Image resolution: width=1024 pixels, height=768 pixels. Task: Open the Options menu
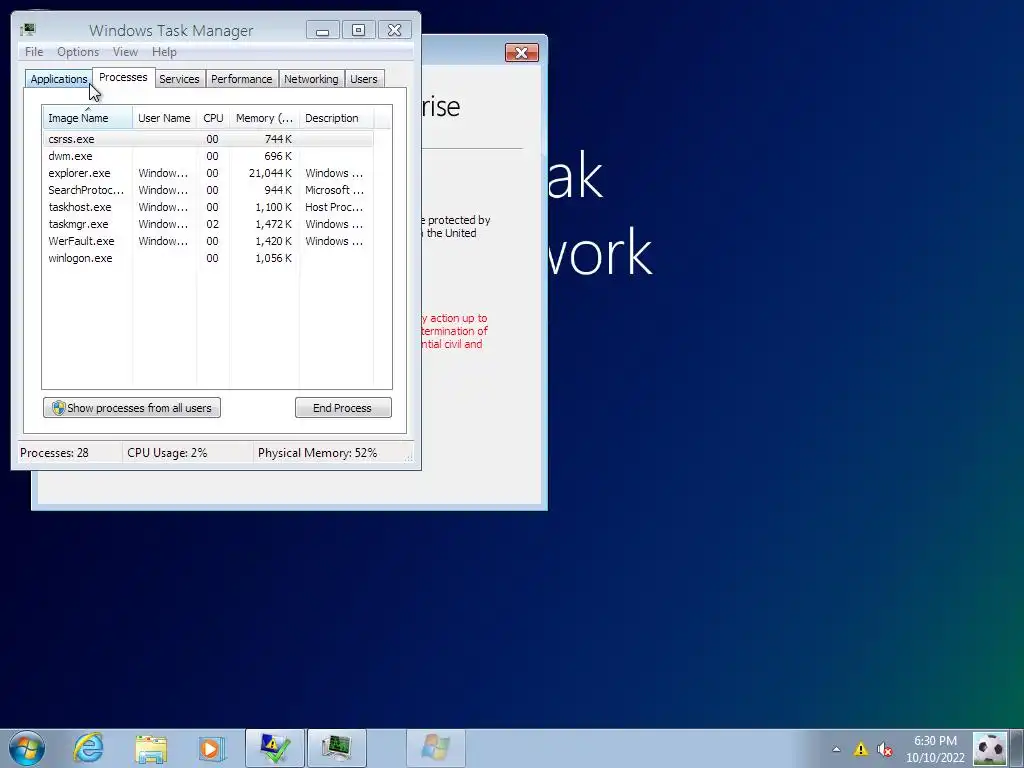78,52
